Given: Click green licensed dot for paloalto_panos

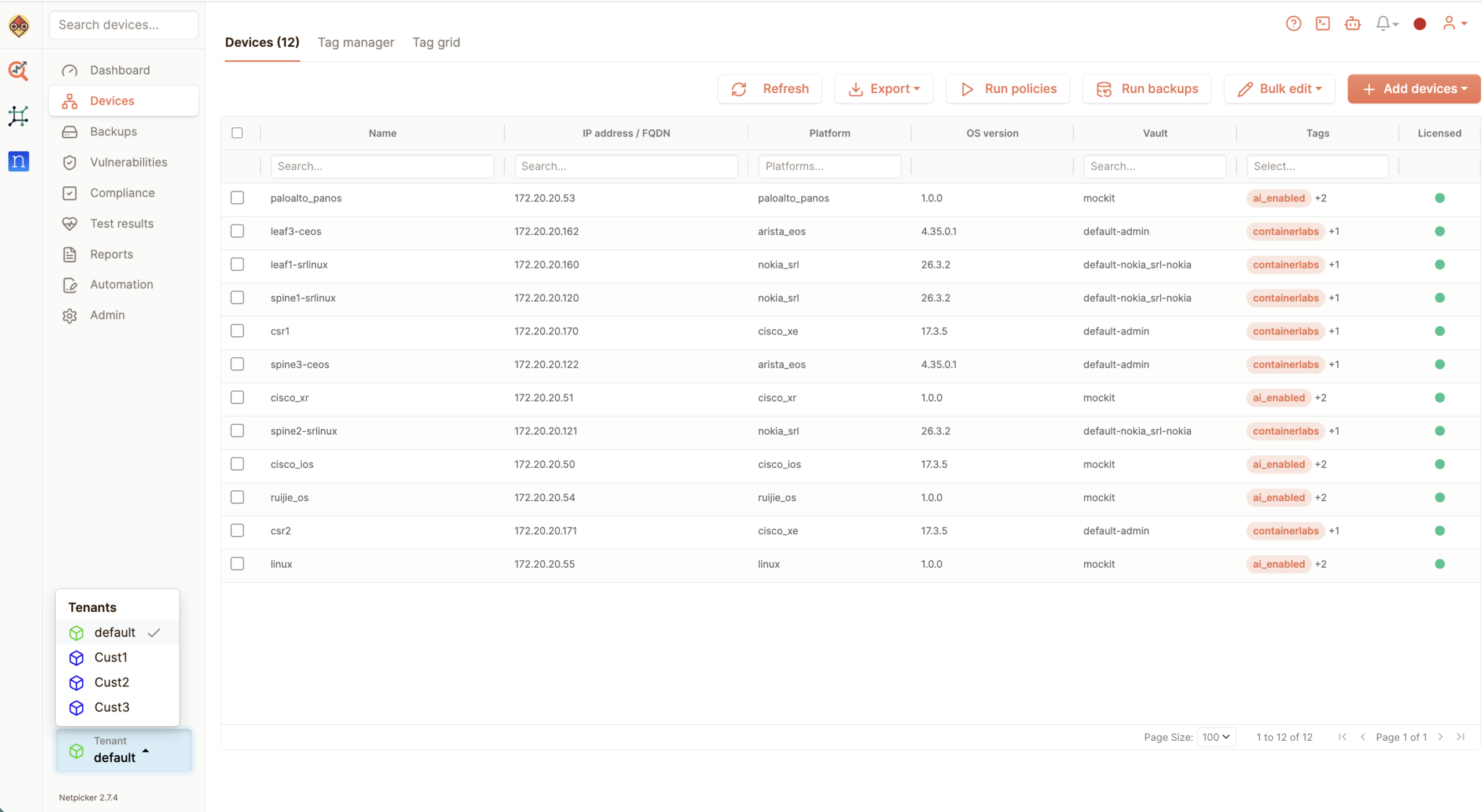Looking at the screenshot, I should coord(1440,198).
